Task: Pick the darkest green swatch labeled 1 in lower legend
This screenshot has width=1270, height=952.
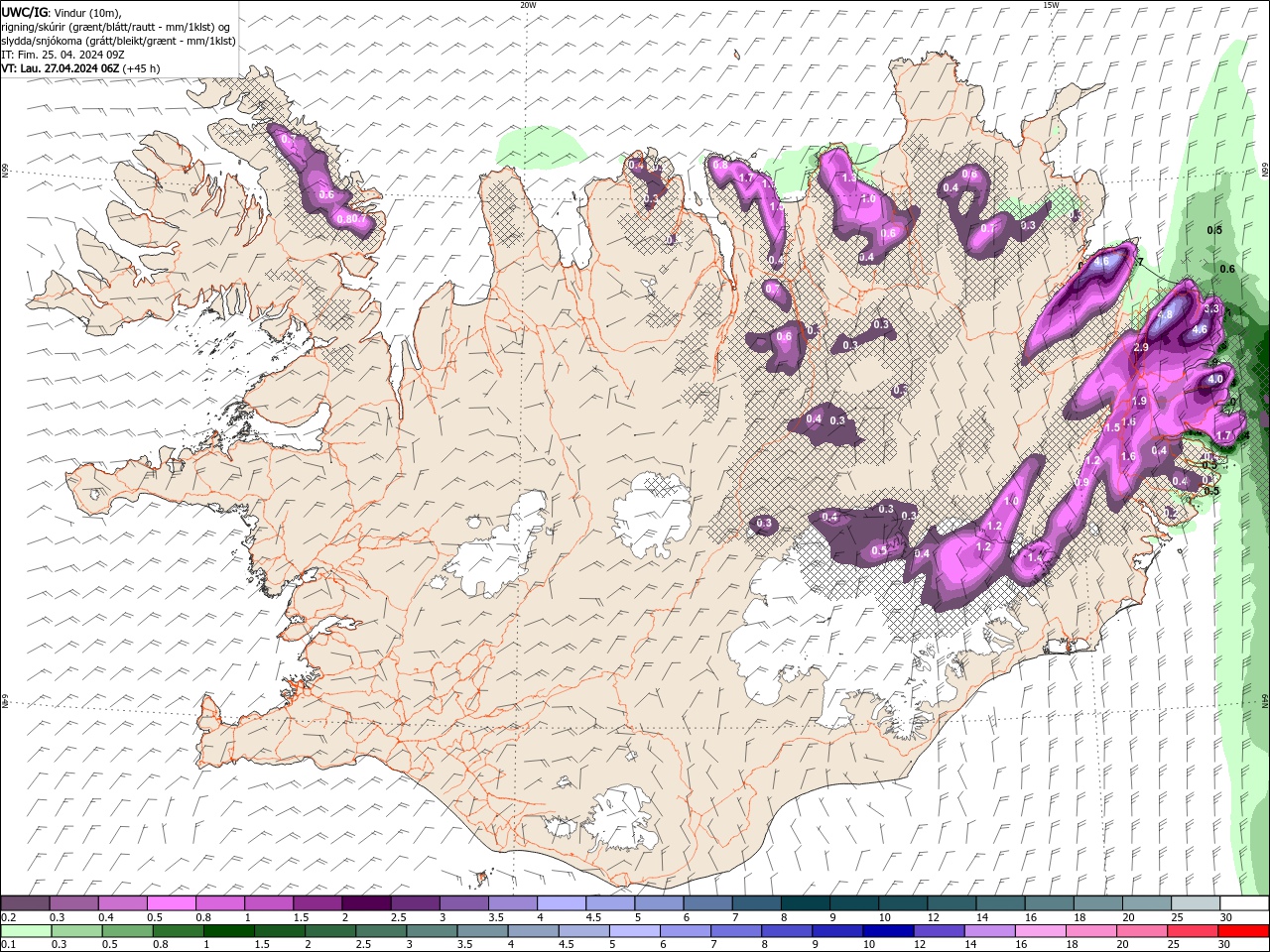Action: tap(228, 931)
